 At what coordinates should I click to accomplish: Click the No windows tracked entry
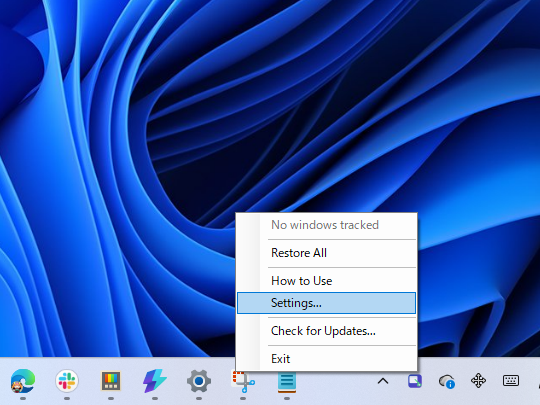(x=326, y=225)
